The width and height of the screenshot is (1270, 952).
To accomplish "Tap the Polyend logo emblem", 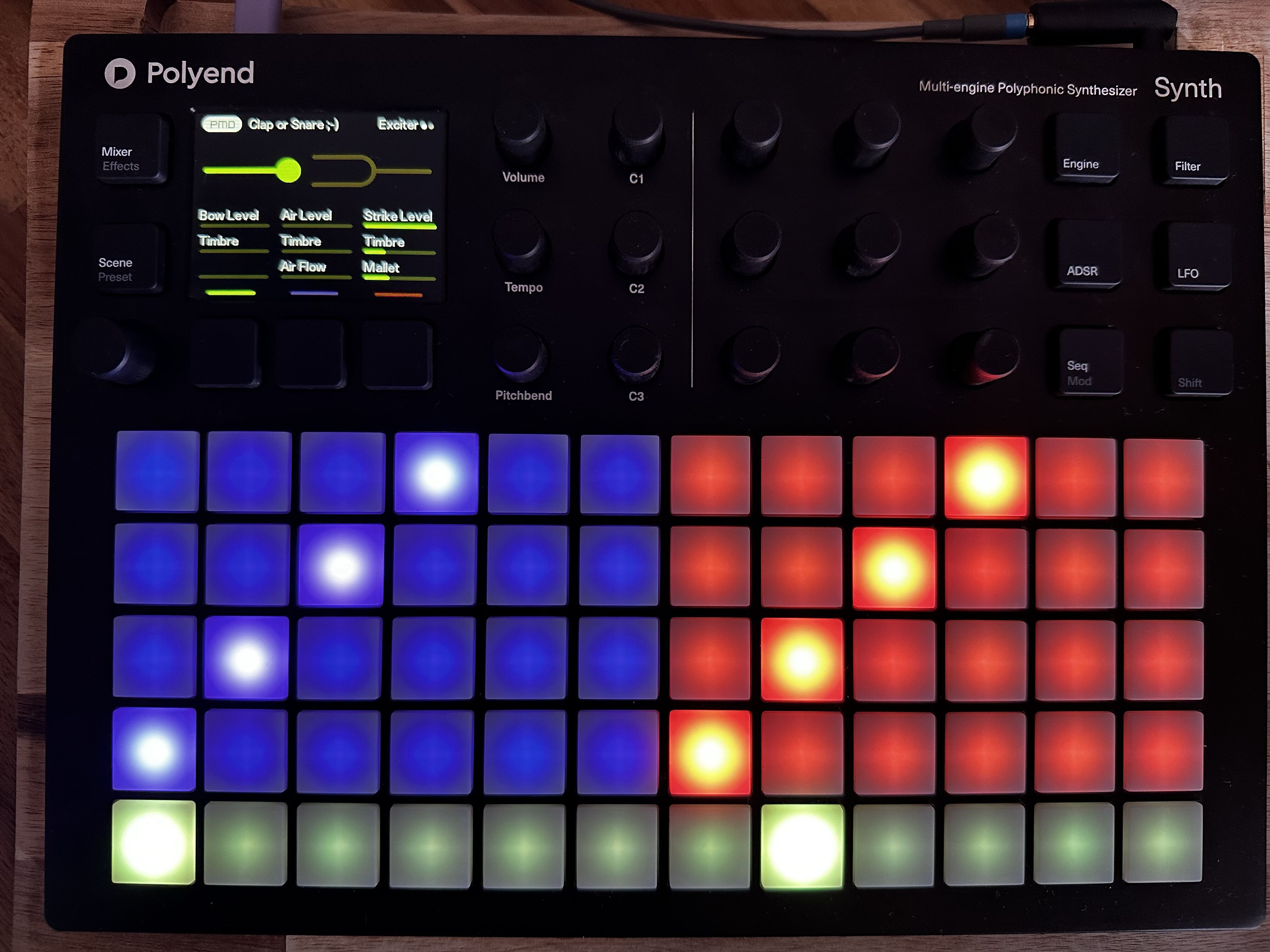I will tap(119, 74).
